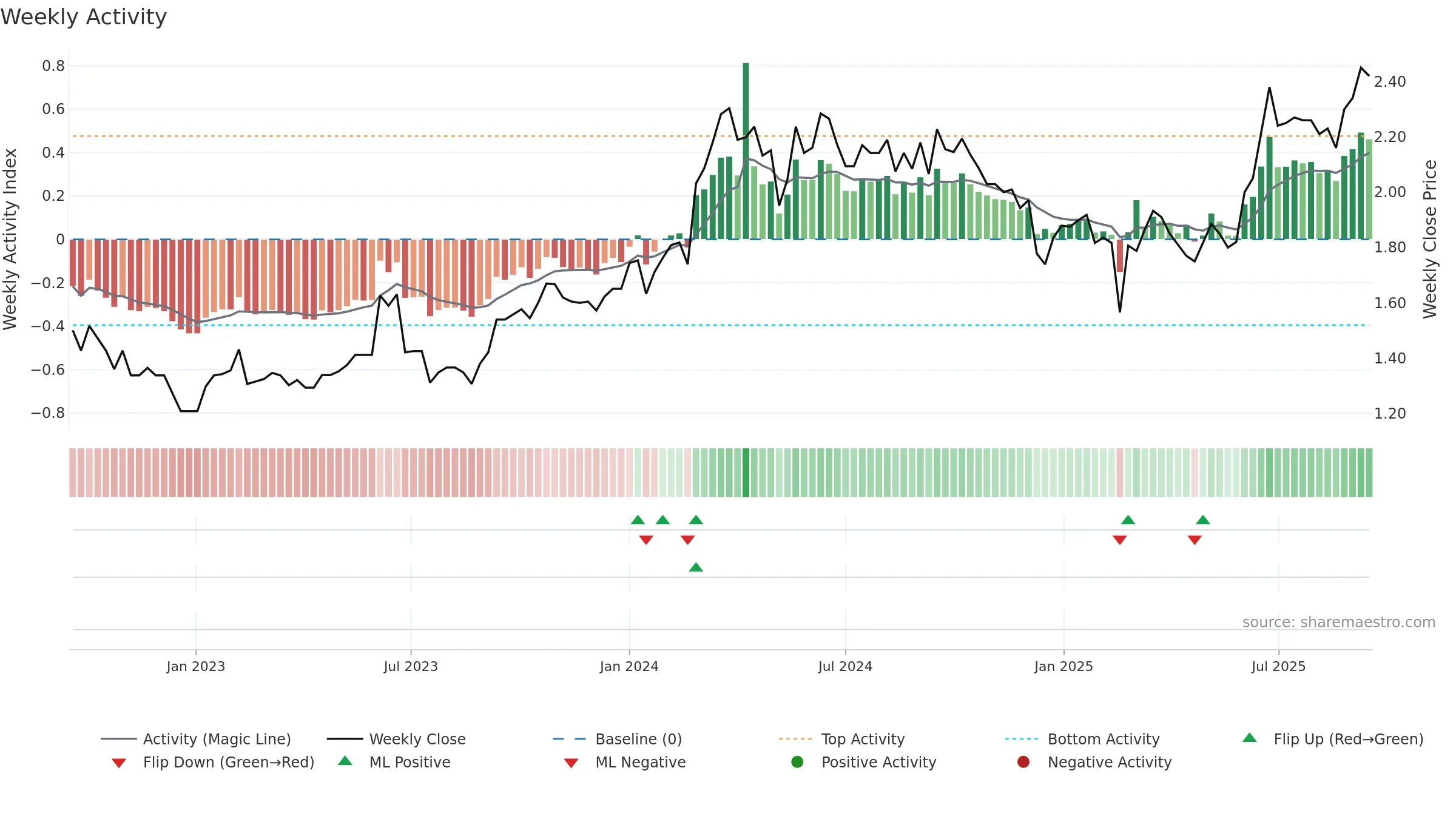
Task: Click the '1.60' price tick label
Action: [1390, 303]
